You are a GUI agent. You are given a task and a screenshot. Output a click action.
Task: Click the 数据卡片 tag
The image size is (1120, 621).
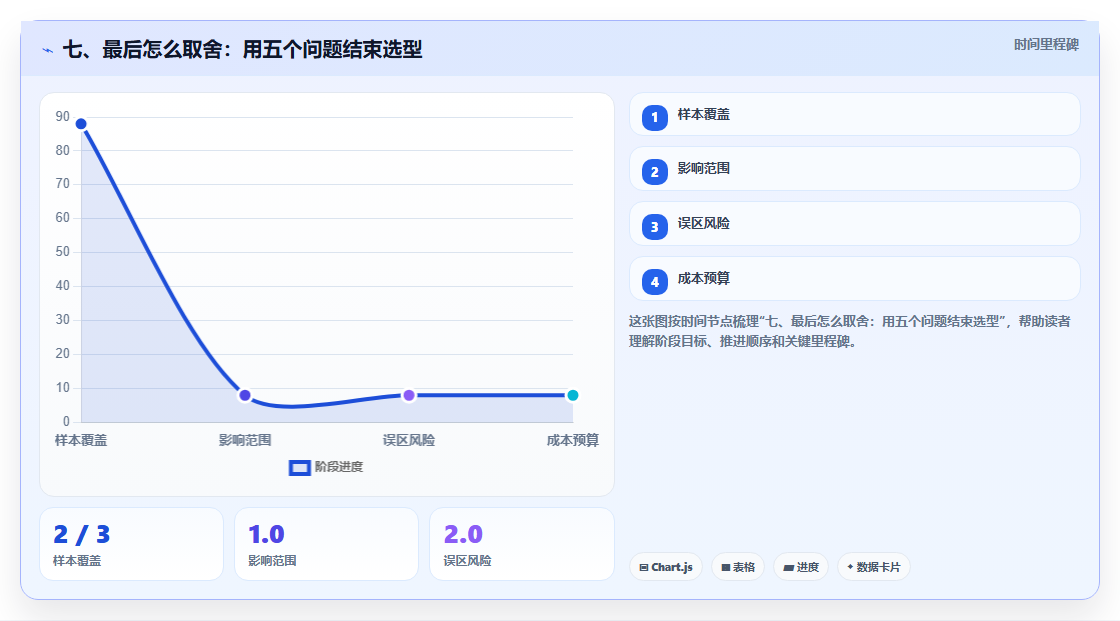pyautogui.click(x=874, y=567)
